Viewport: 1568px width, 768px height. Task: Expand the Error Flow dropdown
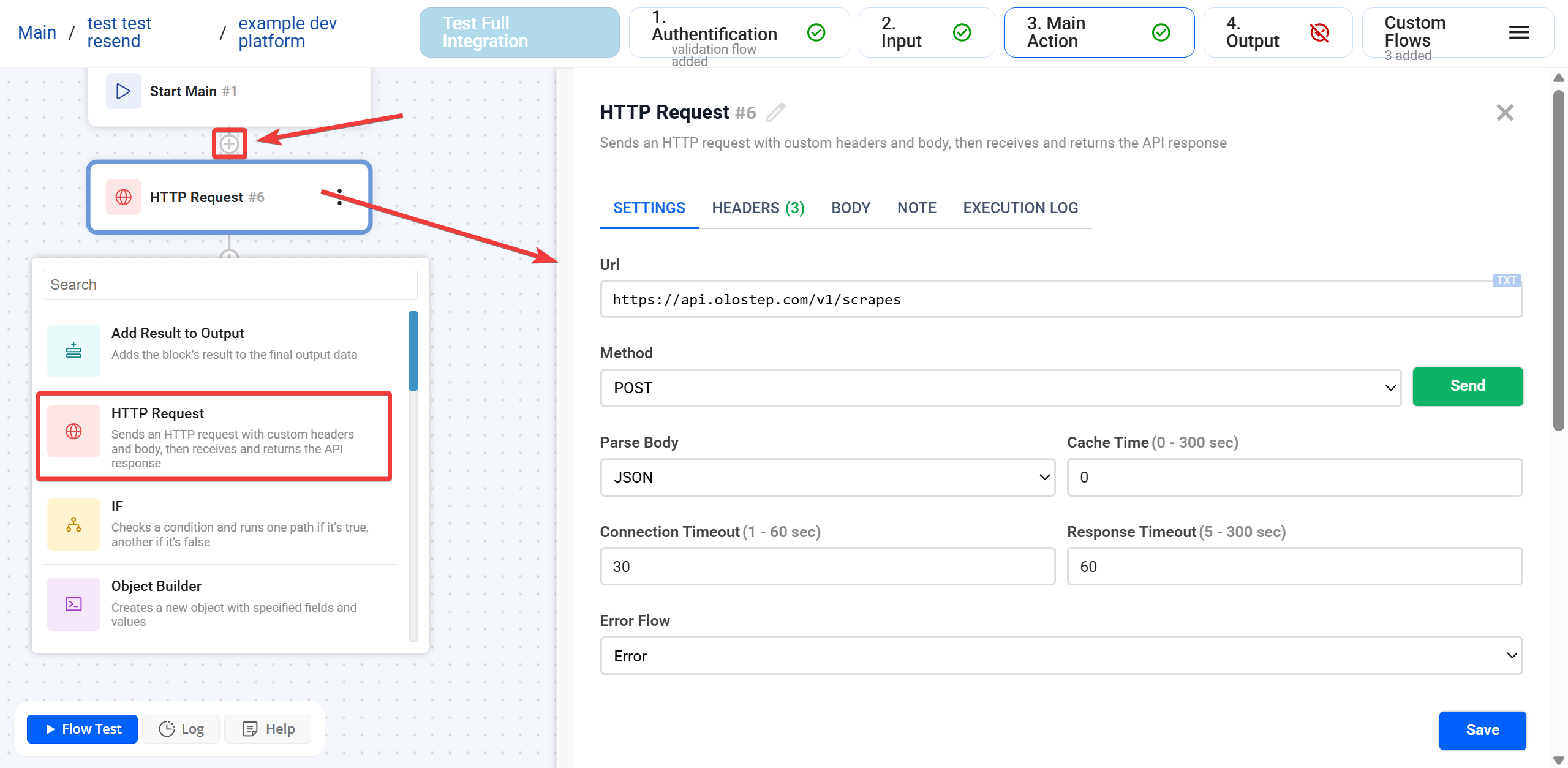tap(1061, 656)
